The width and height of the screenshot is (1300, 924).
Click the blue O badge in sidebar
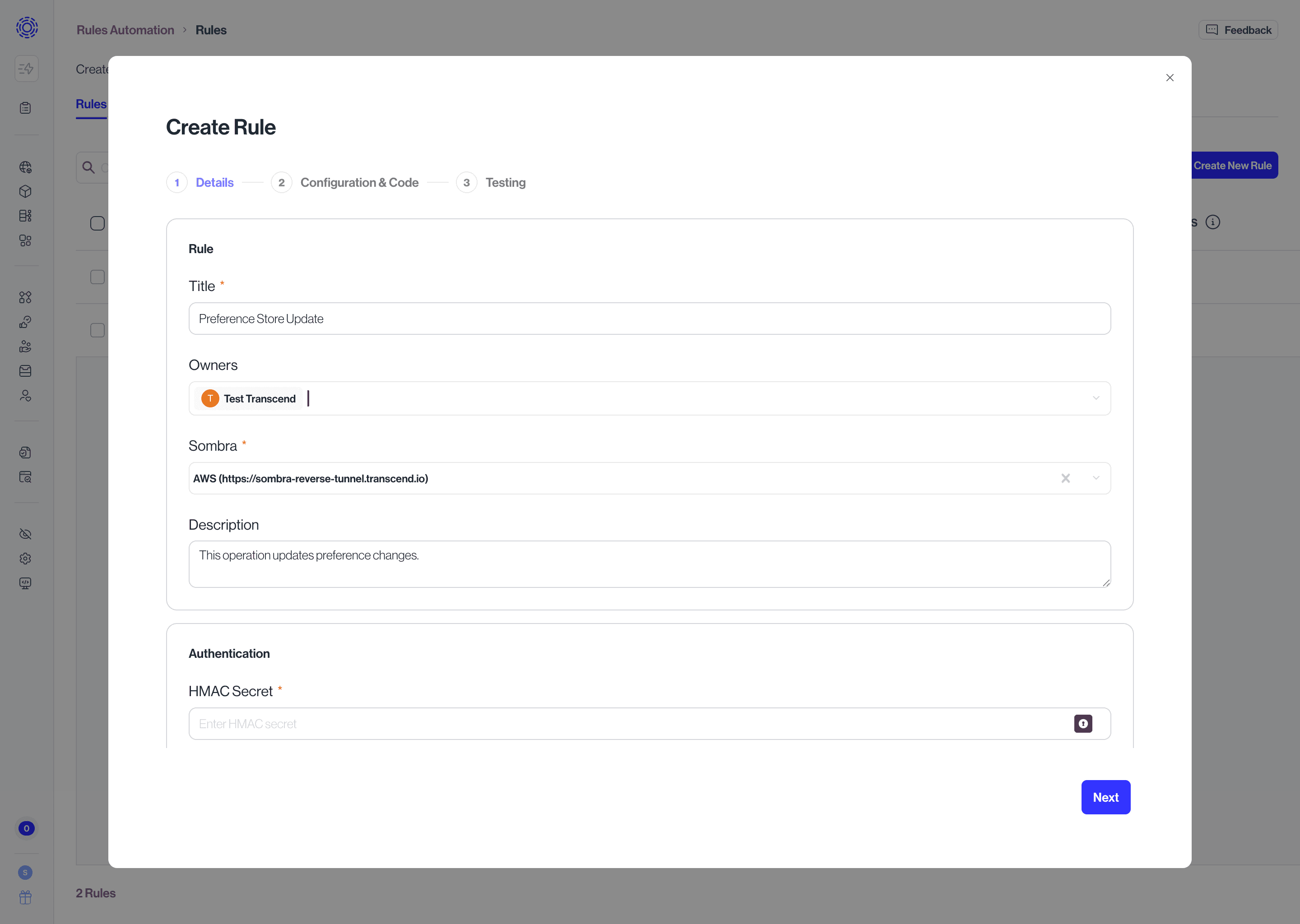[x=26, y=828]
